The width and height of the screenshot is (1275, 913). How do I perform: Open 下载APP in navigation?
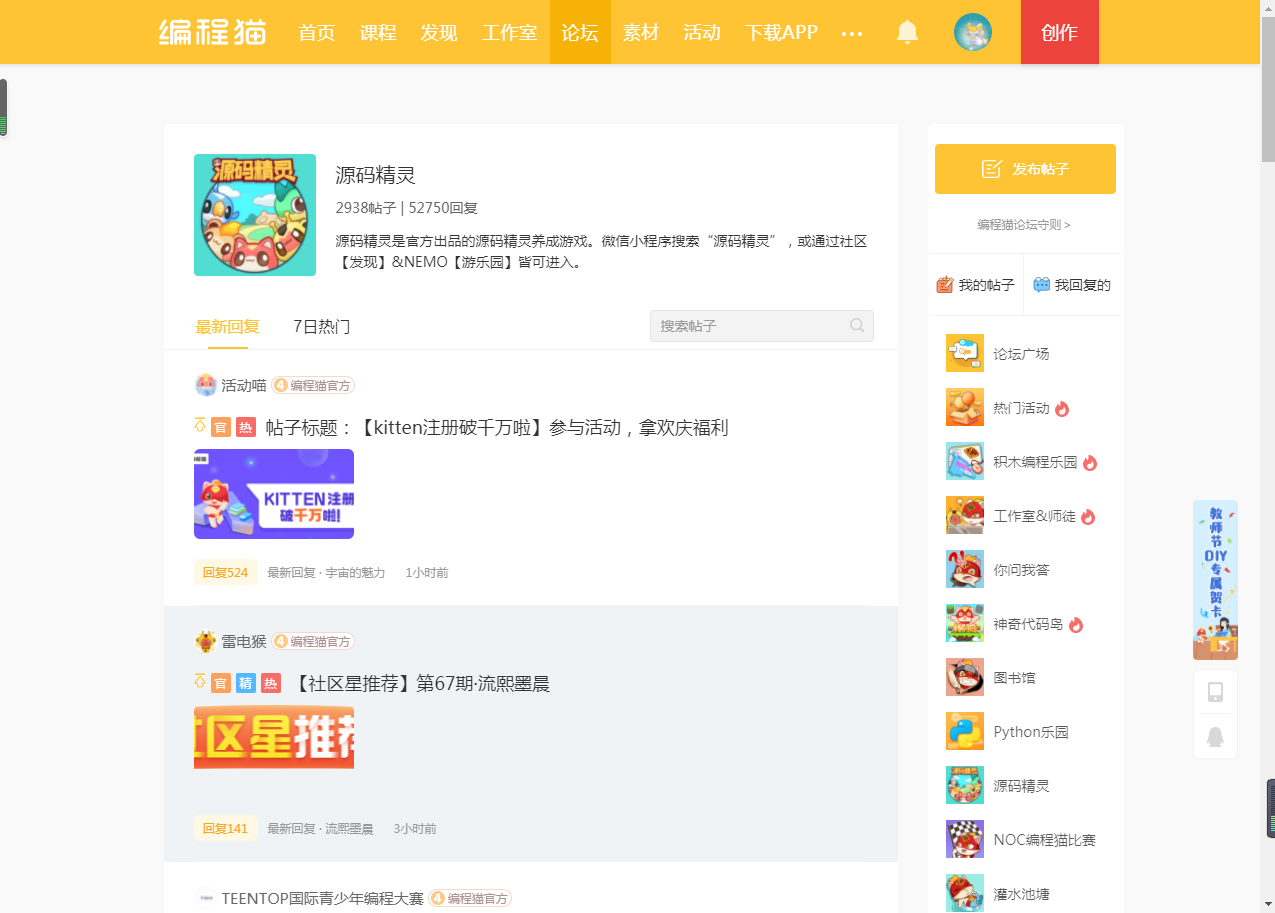(781, 32)
